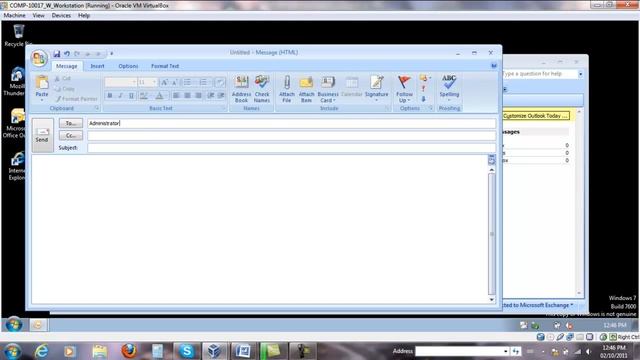
Task: Open the Paste command
Action: (42, 87)
